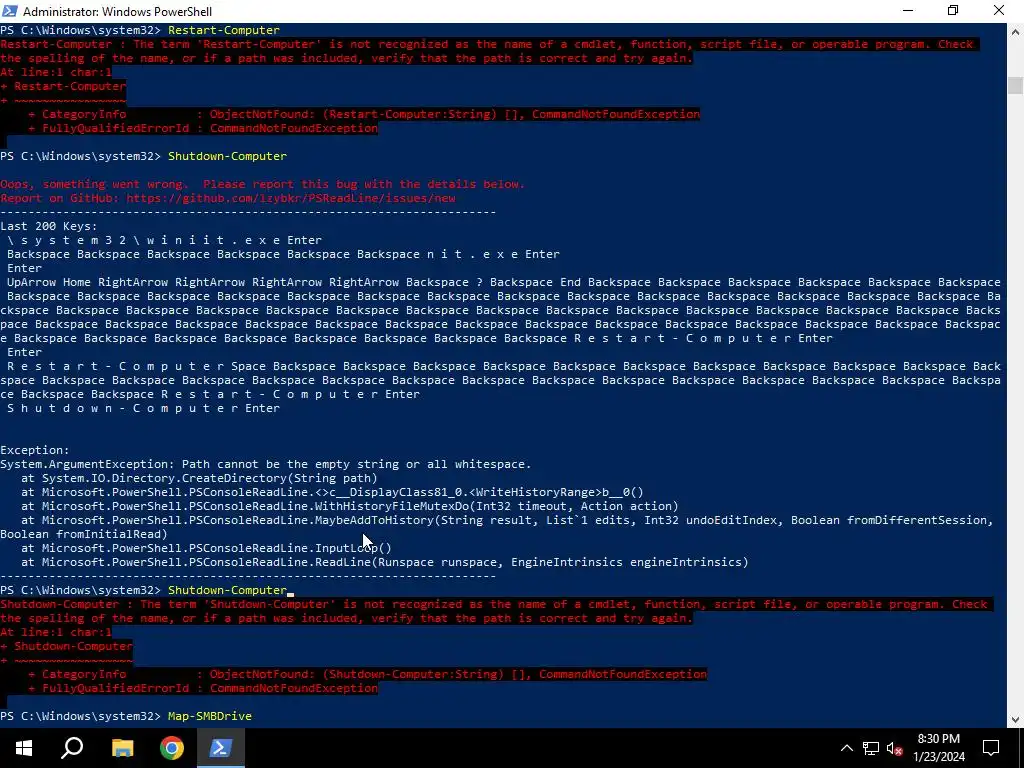Click 'Shutdown-Computer:String' CategoryInfo error line

pos(368,674)
